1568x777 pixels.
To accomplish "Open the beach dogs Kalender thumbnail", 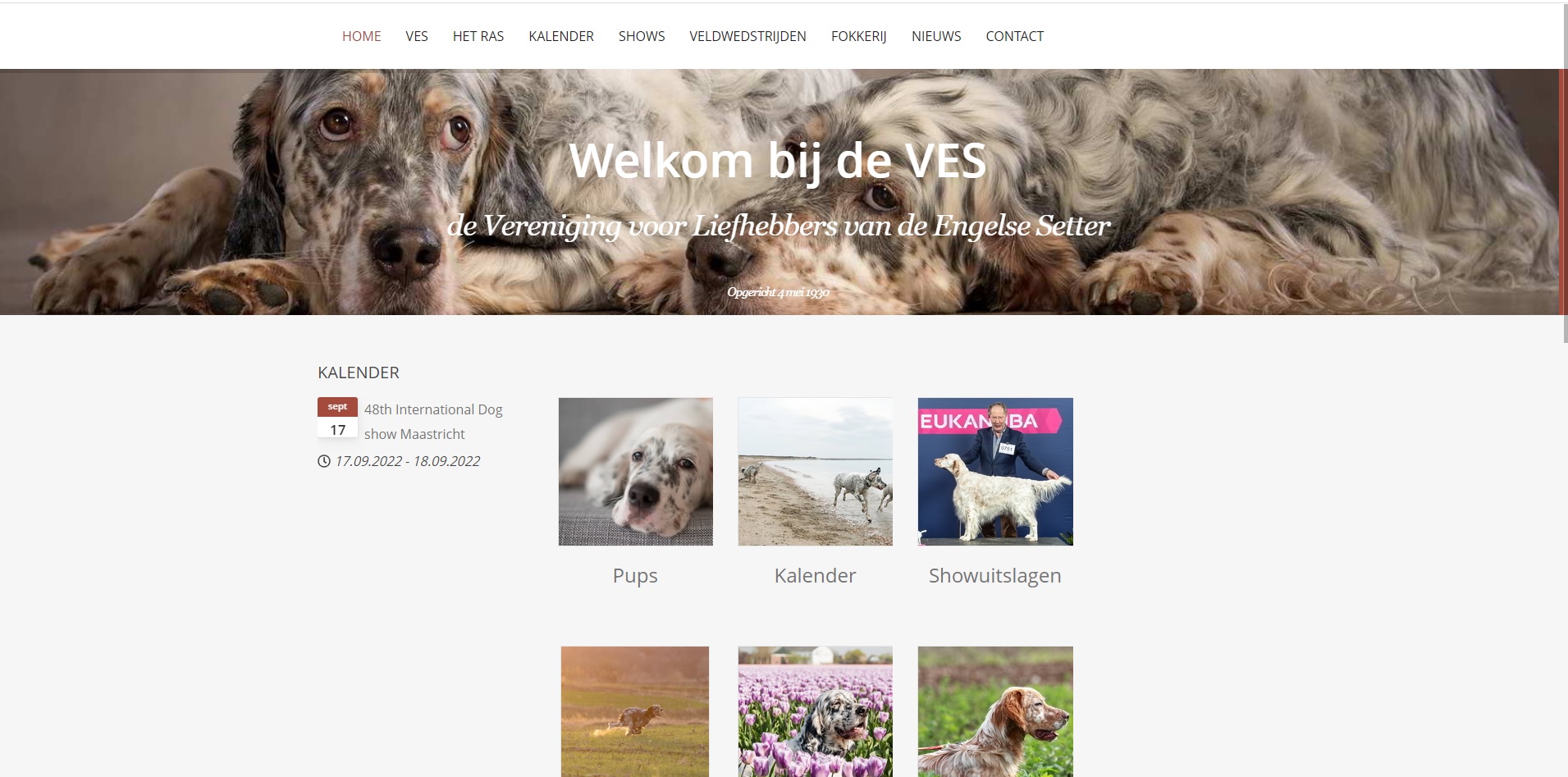I will pyautogui.click(x=815, y=472).
